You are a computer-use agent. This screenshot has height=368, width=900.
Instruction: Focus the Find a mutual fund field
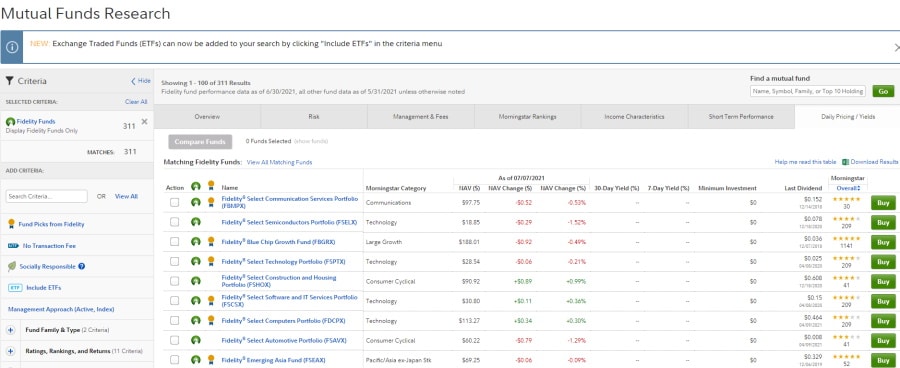[x=808, y=91]
